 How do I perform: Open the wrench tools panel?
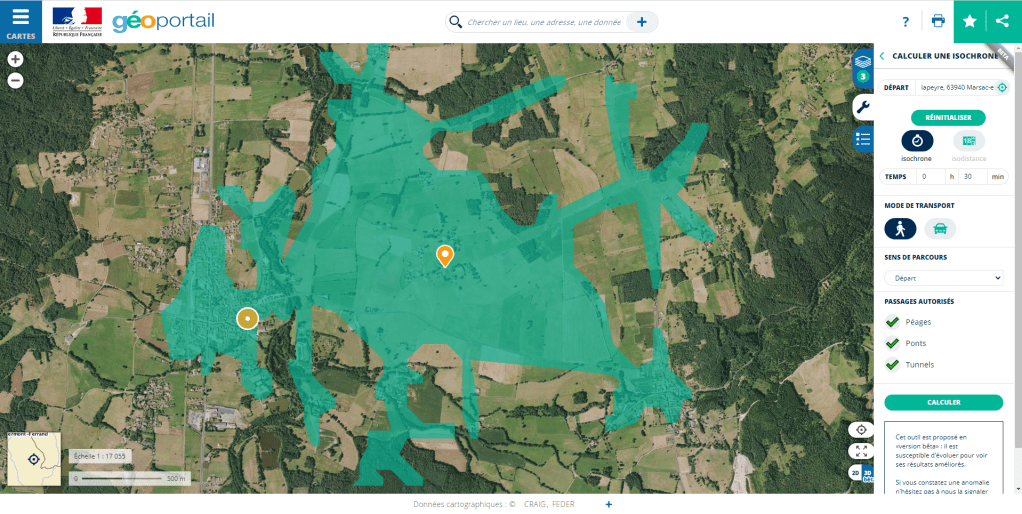coord(862,107)
